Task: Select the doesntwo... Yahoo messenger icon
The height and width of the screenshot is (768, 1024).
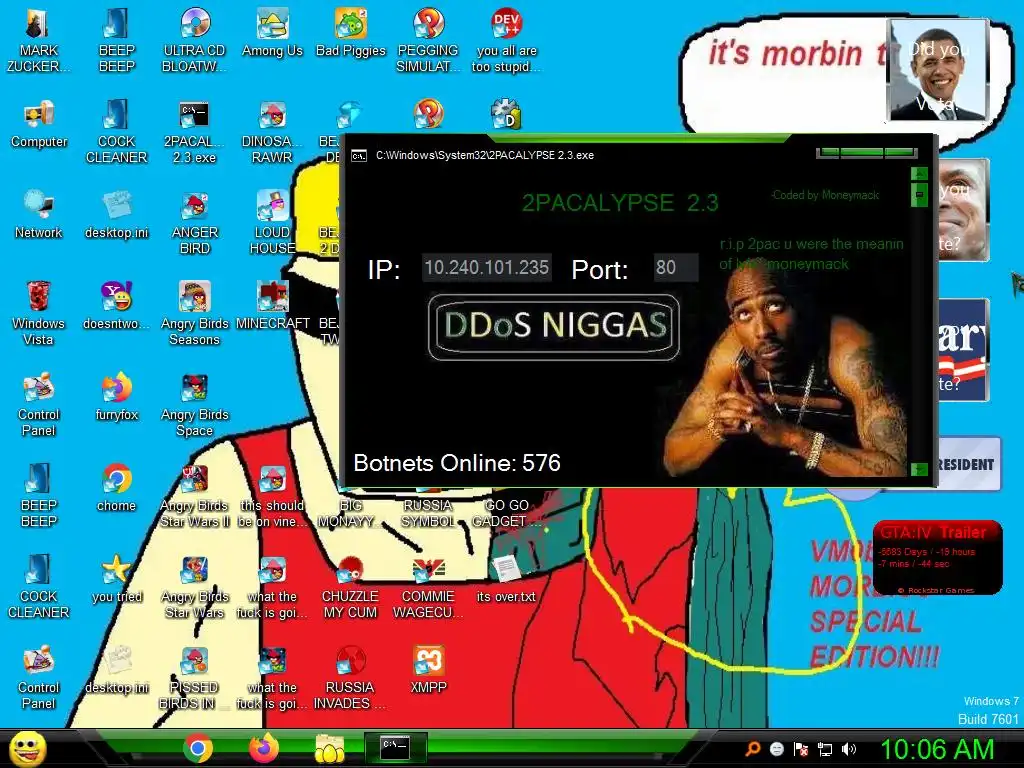Action: 116,306
